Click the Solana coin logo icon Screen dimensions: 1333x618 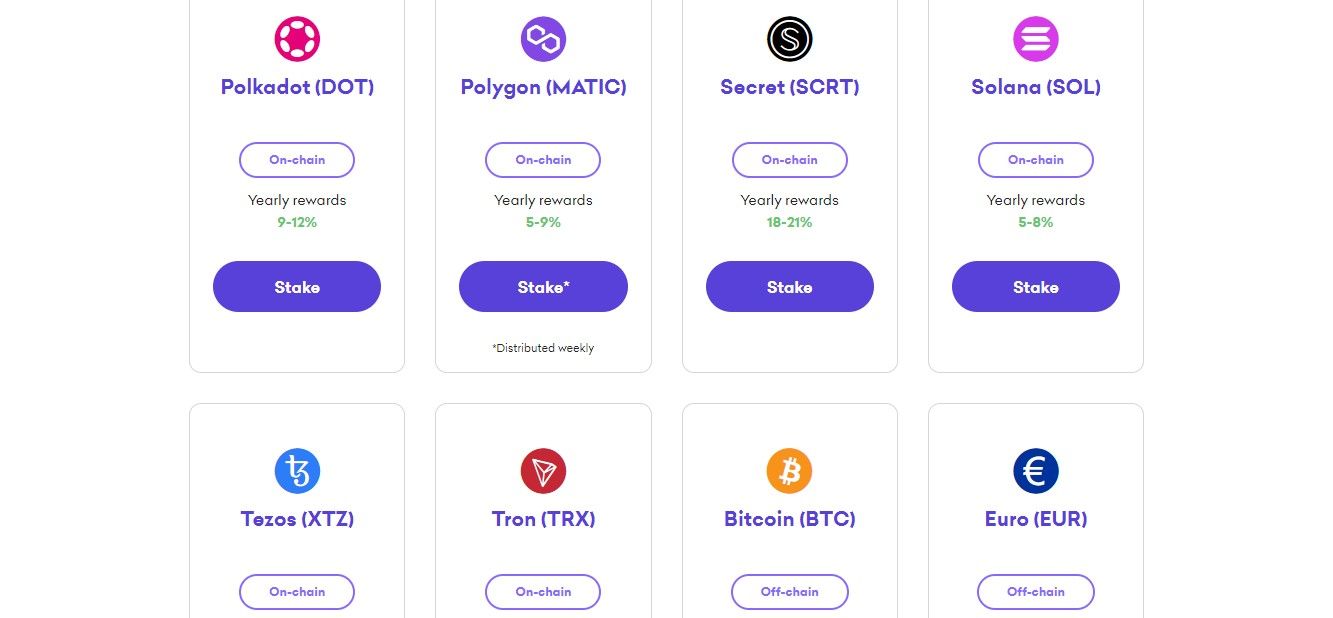(1035, 39)
